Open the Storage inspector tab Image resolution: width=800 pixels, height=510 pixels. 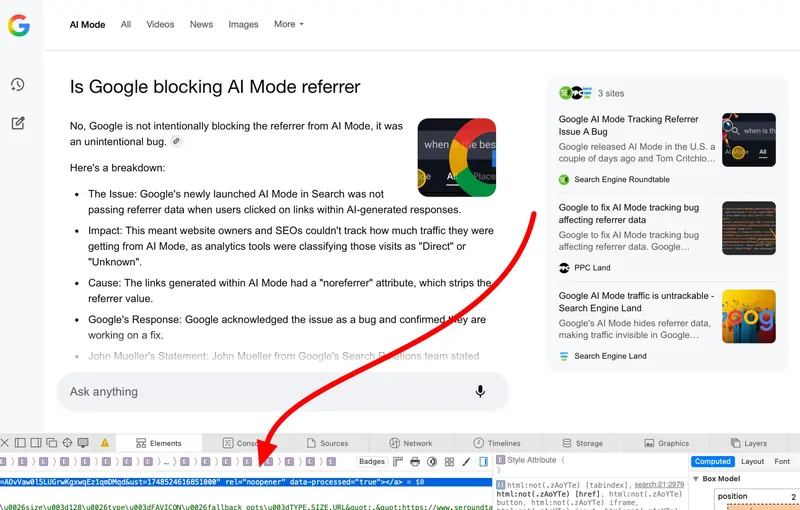[x=582, y=443]
